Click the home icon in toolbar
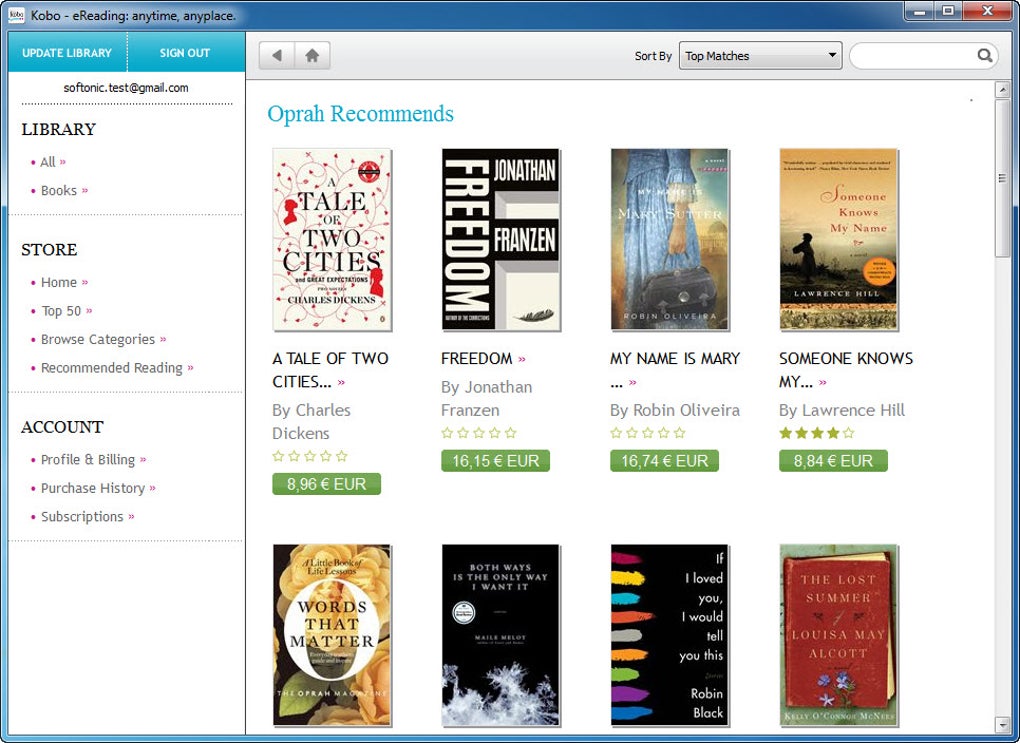Screen dimensions: 1020x743 [312, 56]
